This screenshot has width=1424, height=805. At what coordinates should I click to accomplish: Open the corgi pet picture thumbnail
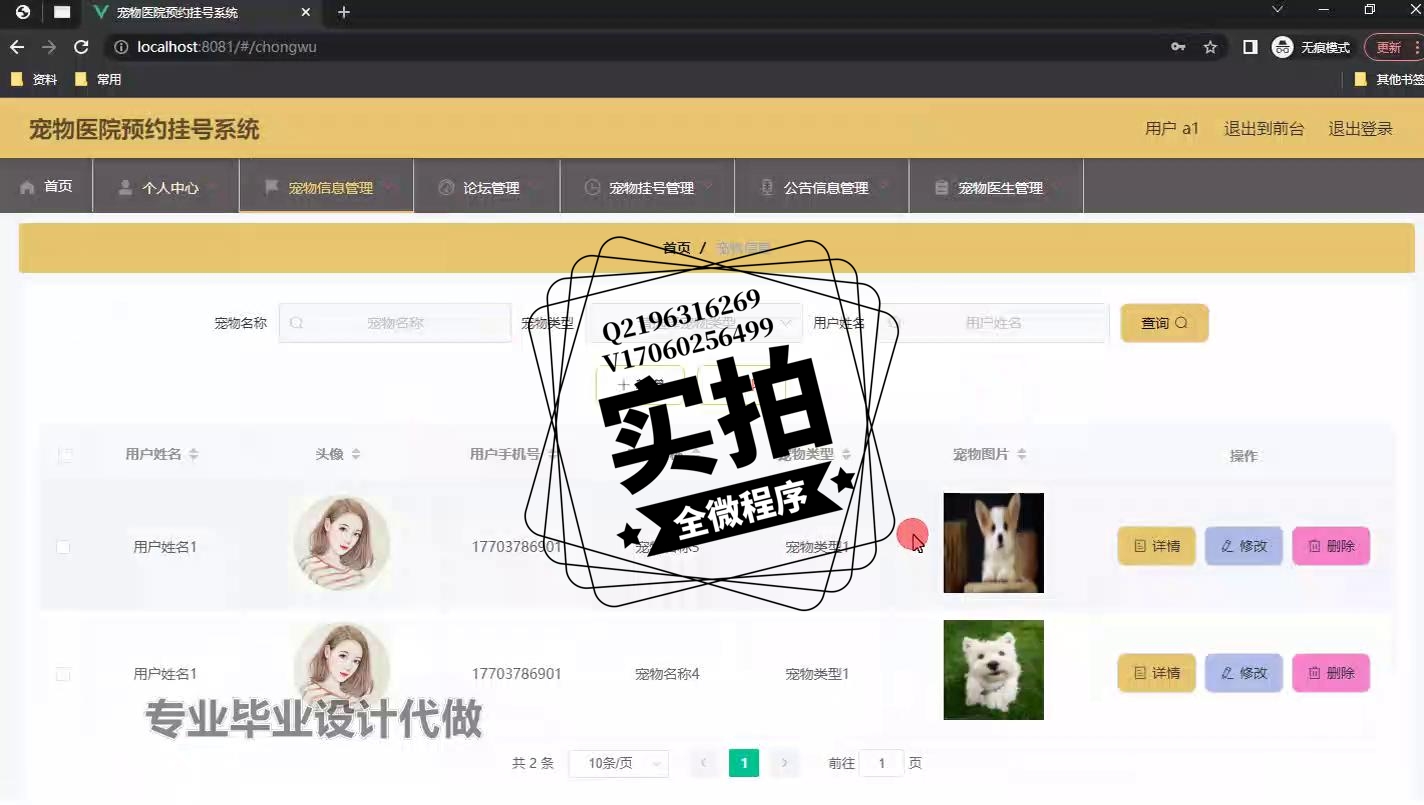[994, 543]
